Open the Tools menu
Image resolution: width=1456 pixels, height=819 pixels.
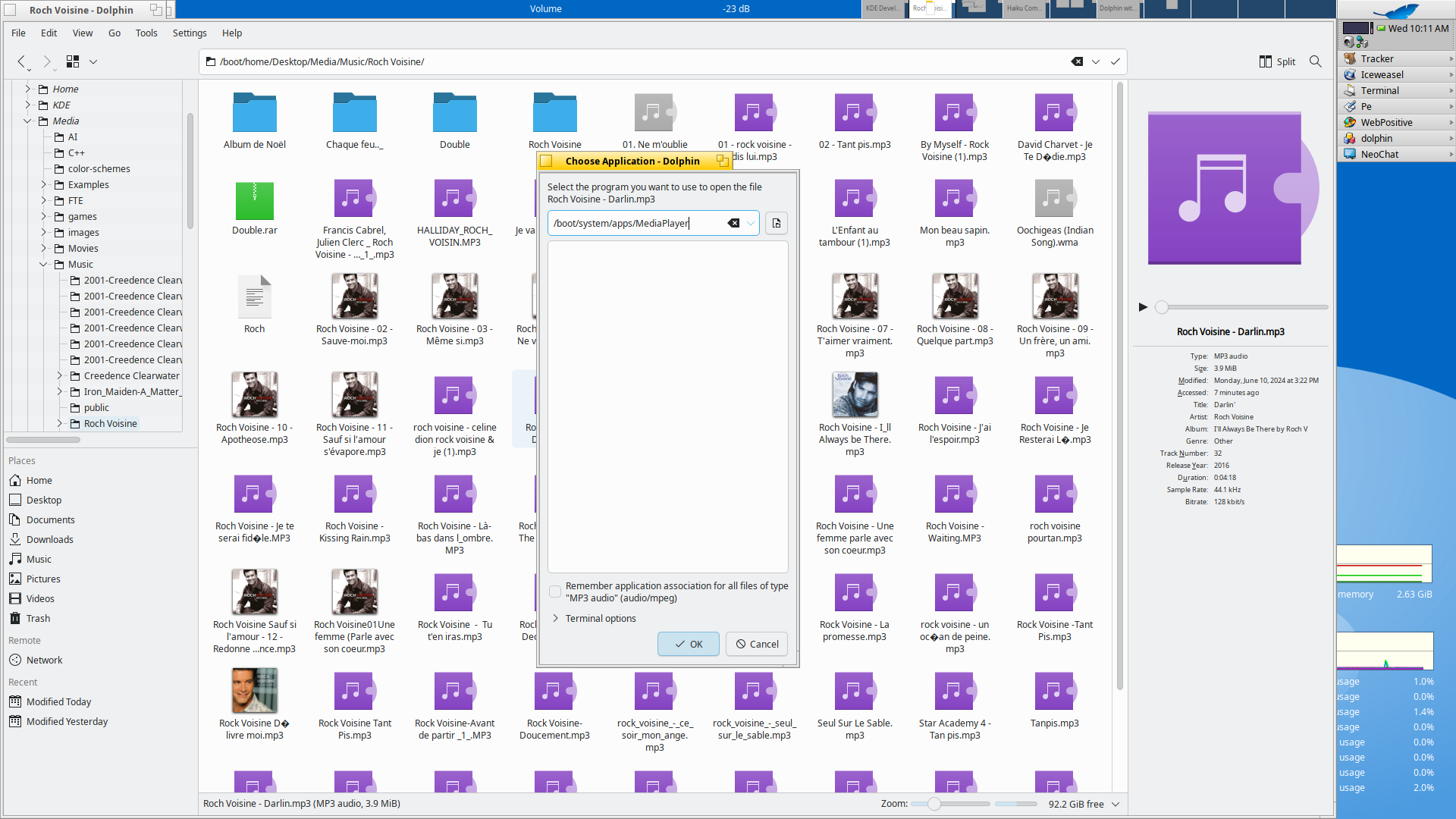[146, 33]
